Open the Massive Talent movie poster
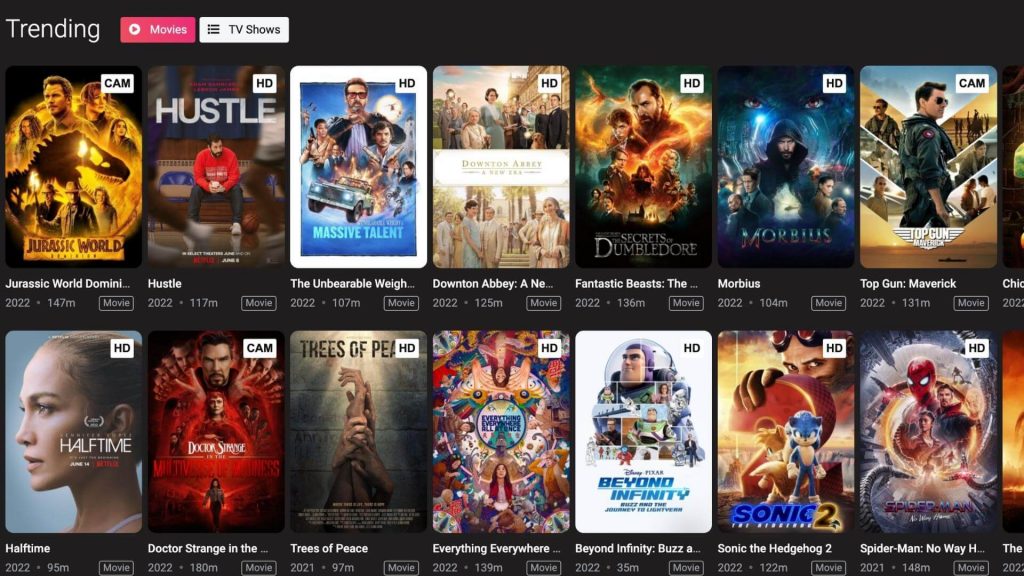The height and width of the screenshot is (576, 1024). click(x=359, y=167)
